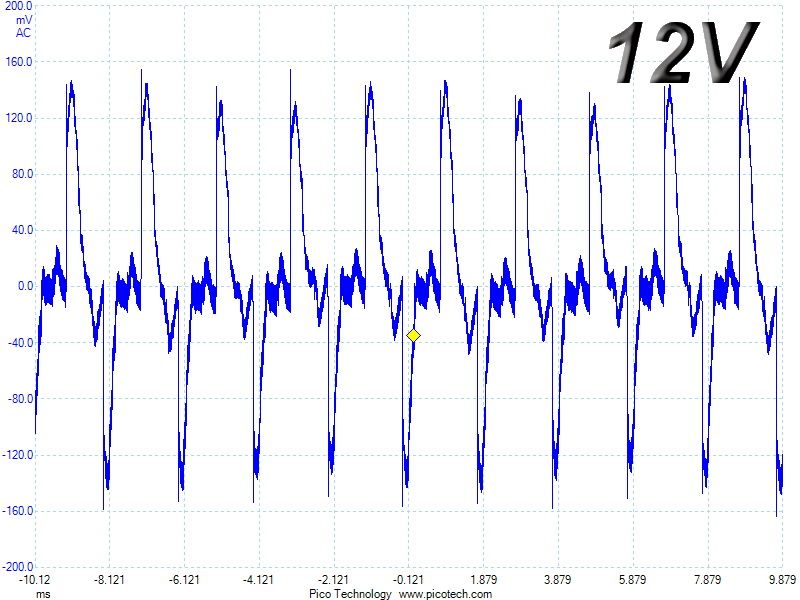800x600 pixels.
Task: Select the 160.0 voltage axis label
Action: [18, 62]
